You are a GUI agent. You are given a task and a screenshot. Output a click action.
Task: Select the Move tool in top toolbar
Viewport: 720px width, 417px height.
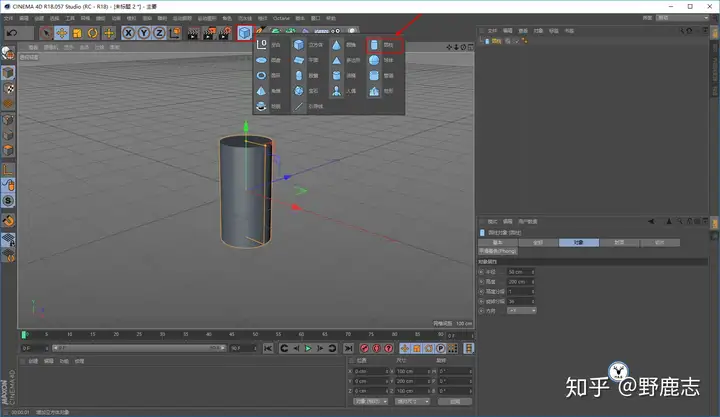click(x=62, y=33)
